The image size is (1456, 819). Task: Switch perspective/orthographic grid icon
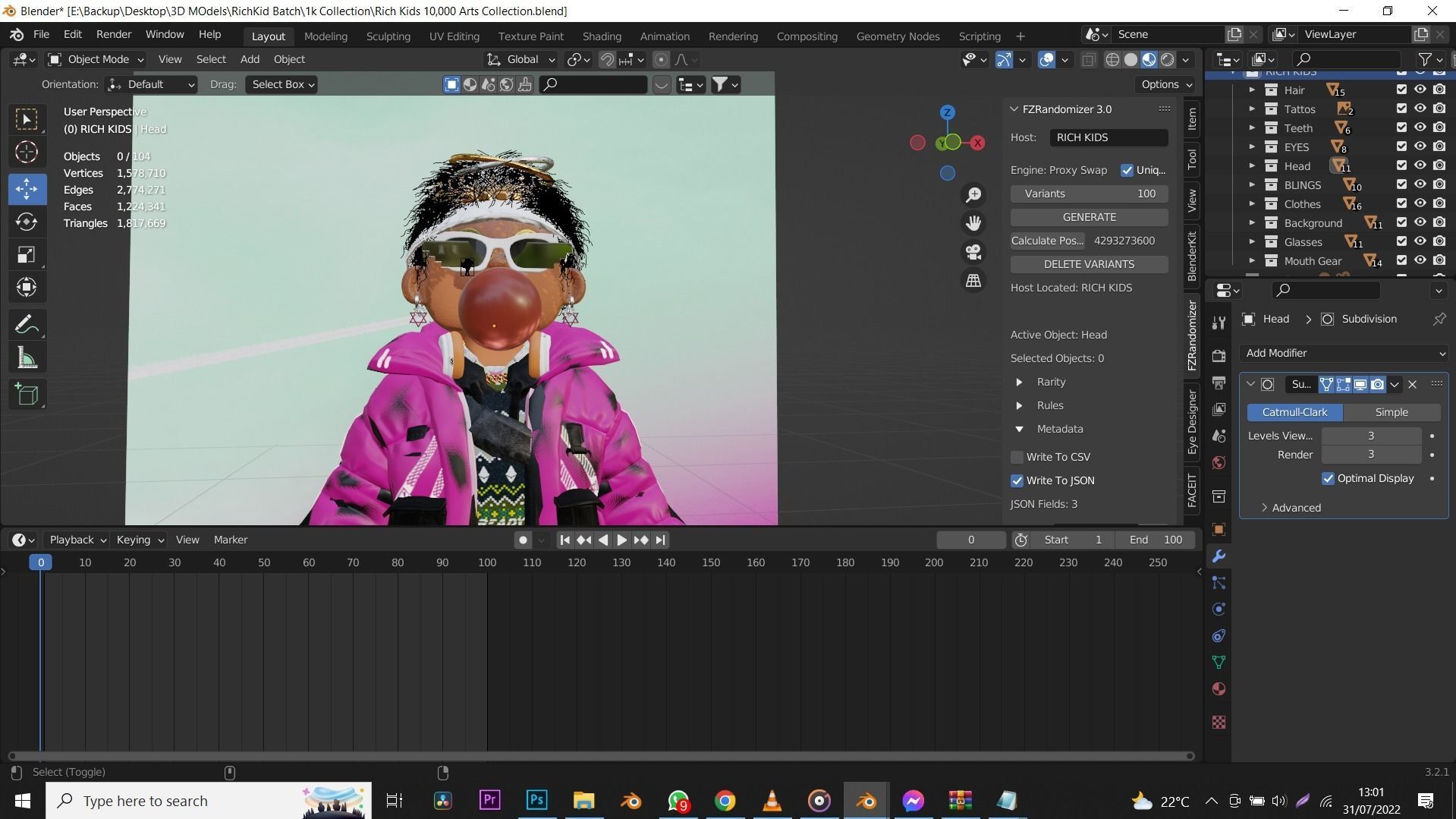pyautogui.click(x=973, y=281)
